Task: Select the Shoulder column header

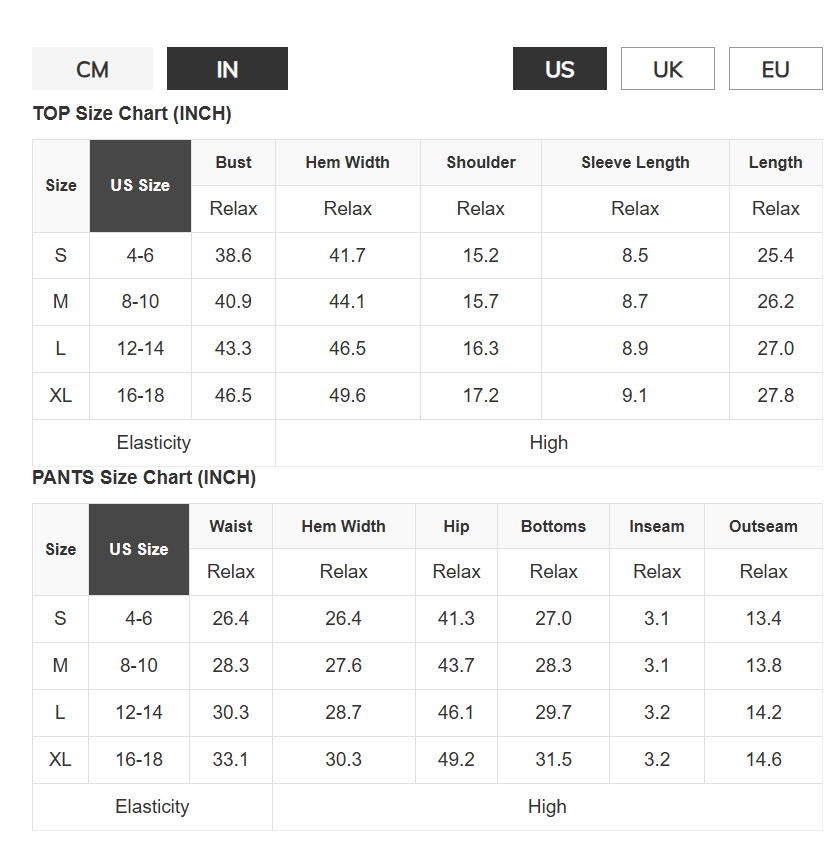Action: [481, 162]
